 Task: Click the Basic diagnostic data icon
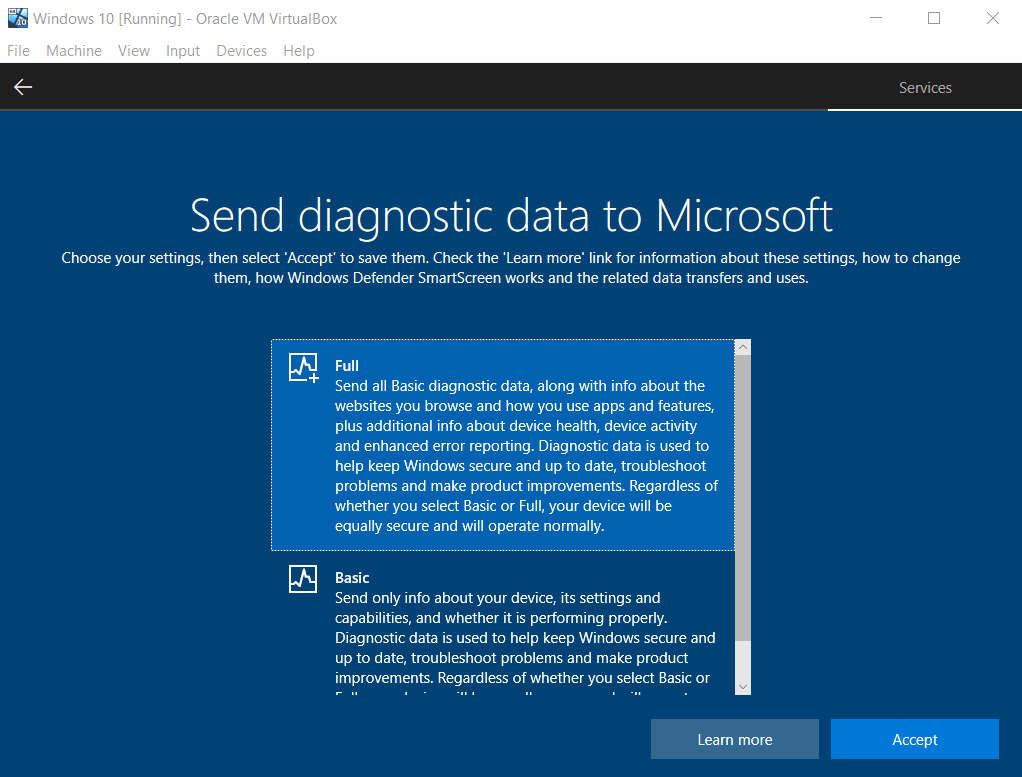(303, 579)
